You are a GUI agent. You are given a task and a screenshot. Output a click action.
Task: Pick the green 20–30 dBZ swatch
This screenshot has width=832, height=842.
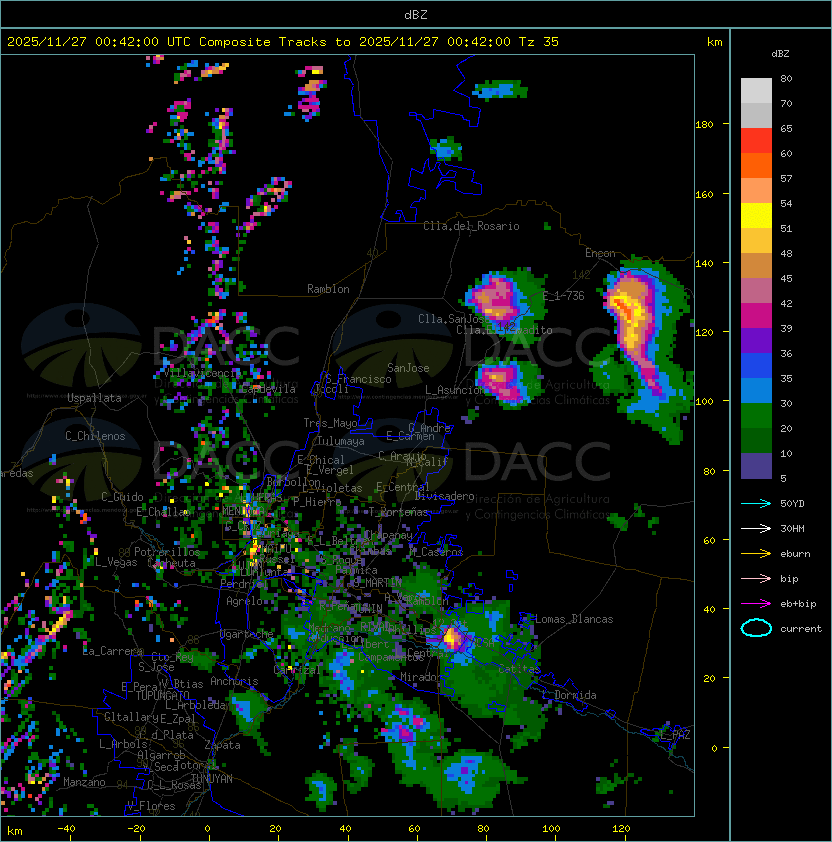click(x=756, y=416)
